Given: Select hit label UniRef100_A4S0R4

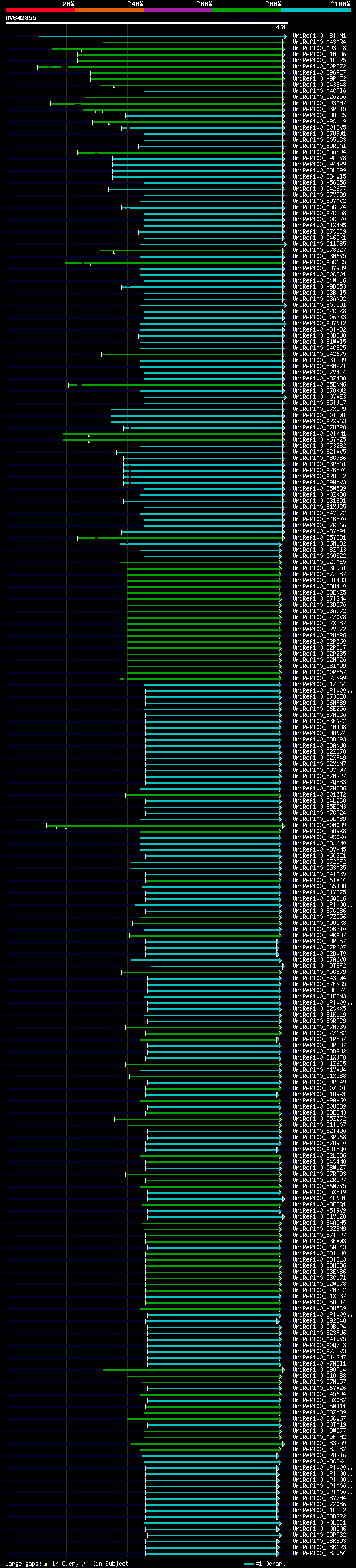Looking at the screenshot, I should click(319, 42).
